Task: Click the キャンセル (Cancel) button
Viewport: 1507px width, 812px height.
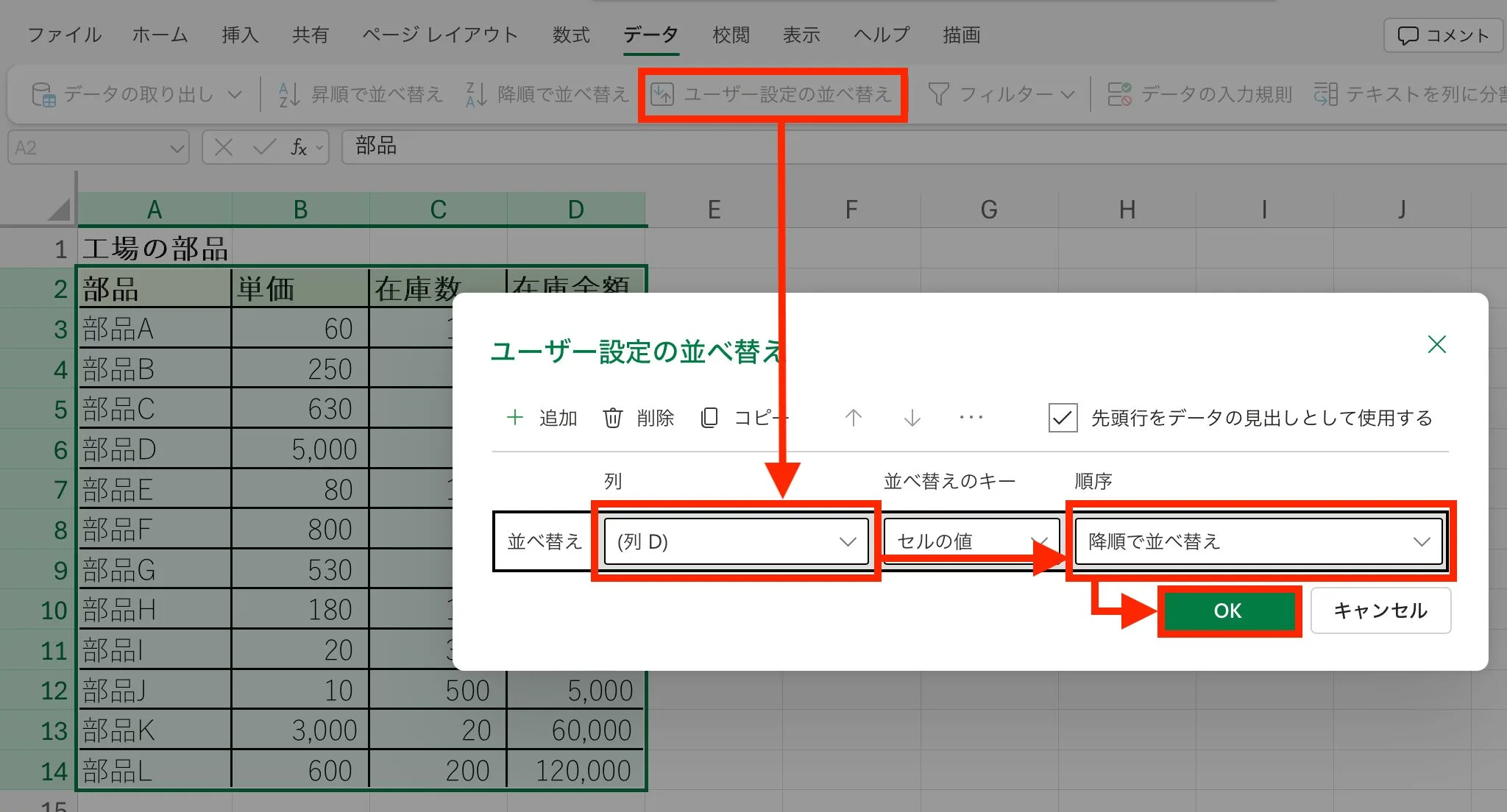Action: 1380,610
